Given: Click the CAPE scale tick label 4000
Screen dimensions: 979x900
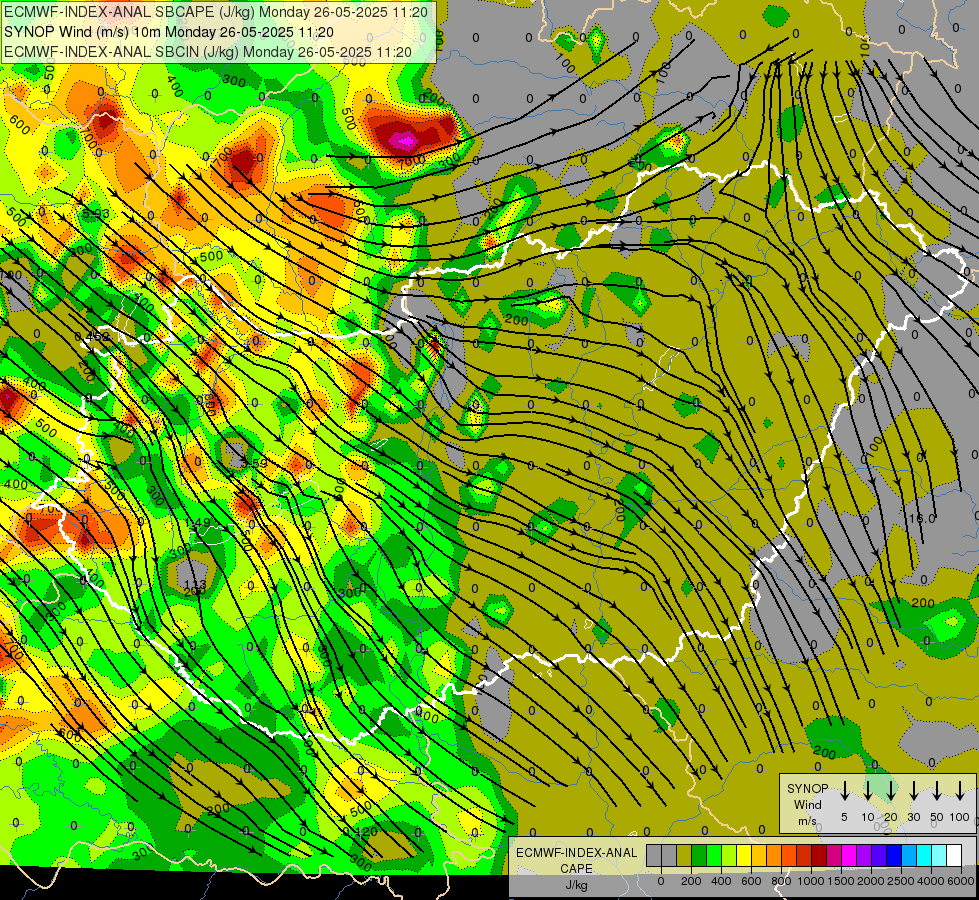Looking at the screenshot, I should pos(931,881).
